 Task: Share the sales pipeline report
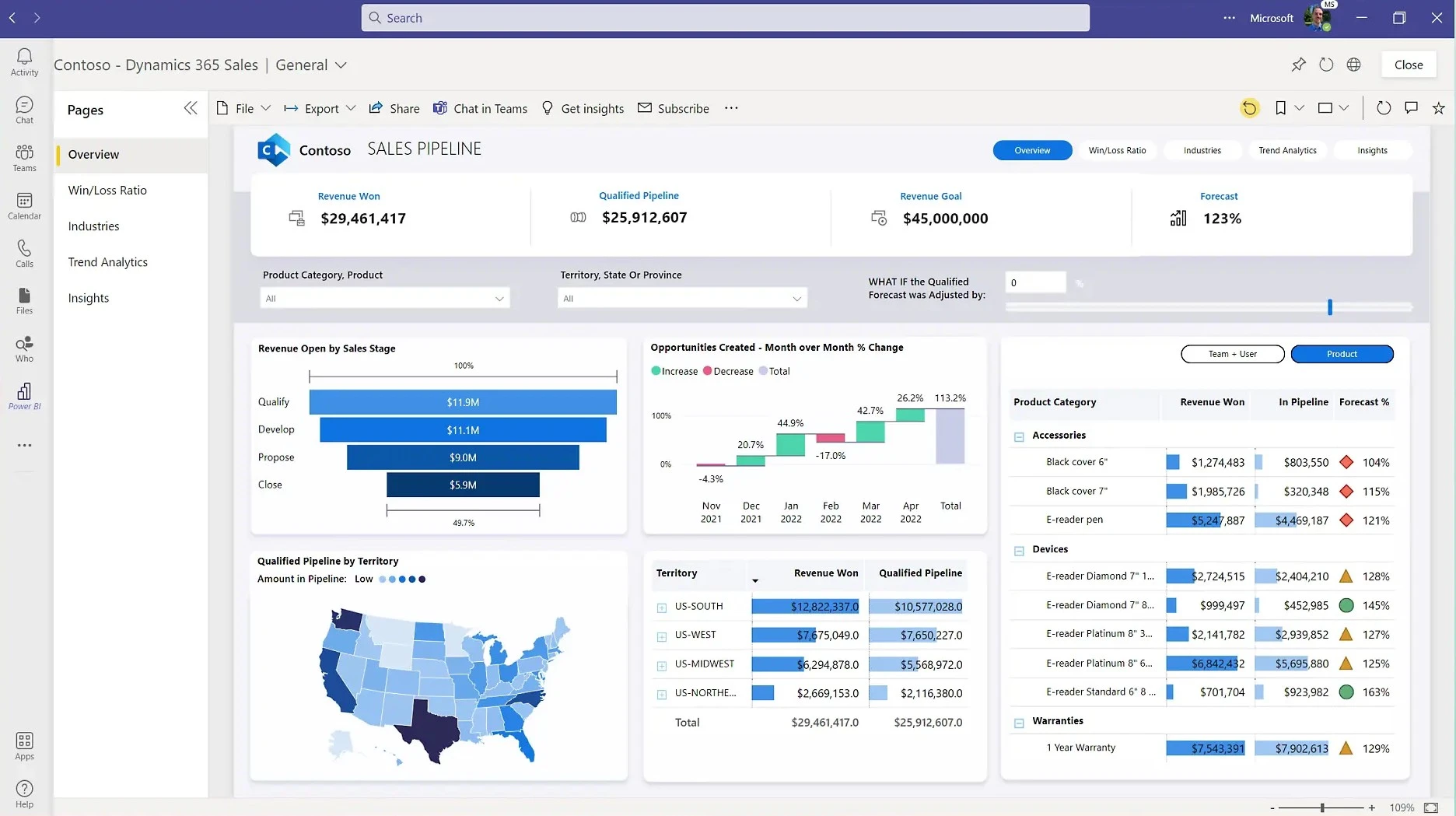click(394, 108)
